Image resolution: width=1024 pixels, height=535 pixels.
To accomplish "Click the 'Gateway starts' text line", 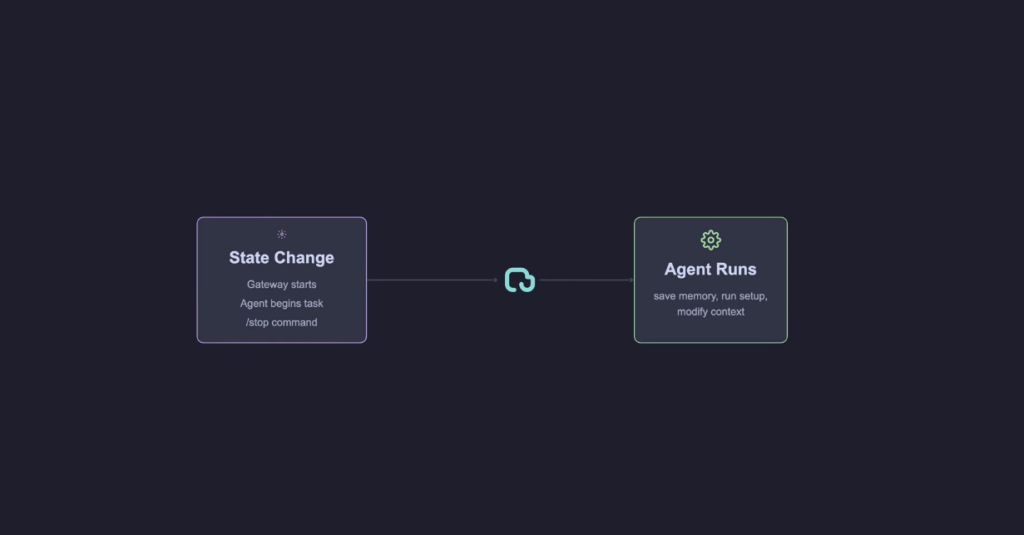I will (281, 284).
